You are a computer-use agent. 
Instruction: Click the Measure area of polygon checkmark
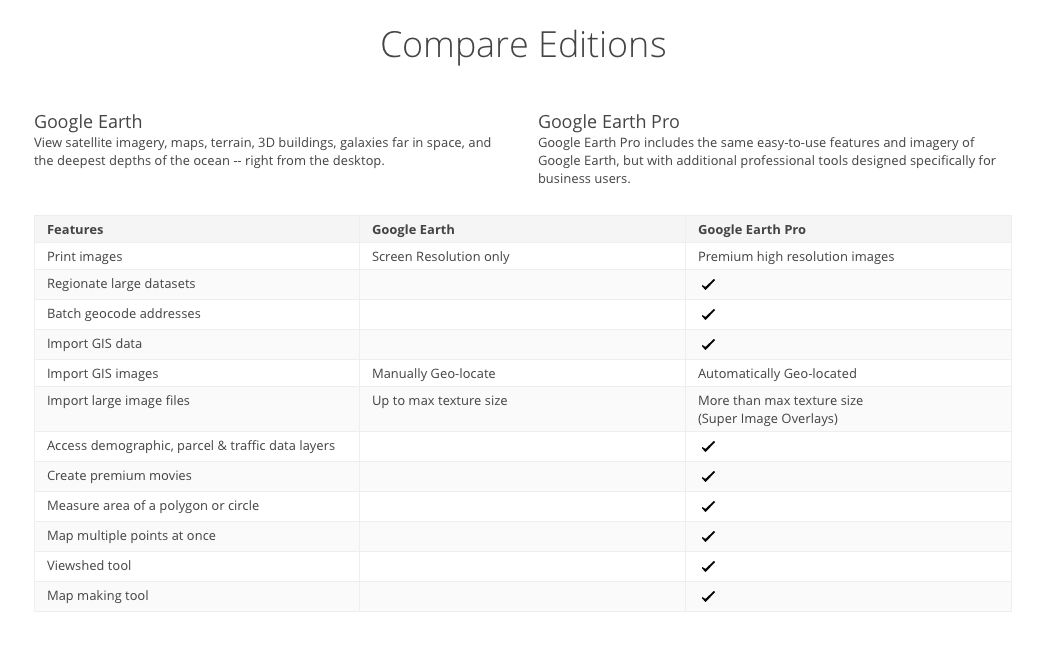tap(708, 507)
